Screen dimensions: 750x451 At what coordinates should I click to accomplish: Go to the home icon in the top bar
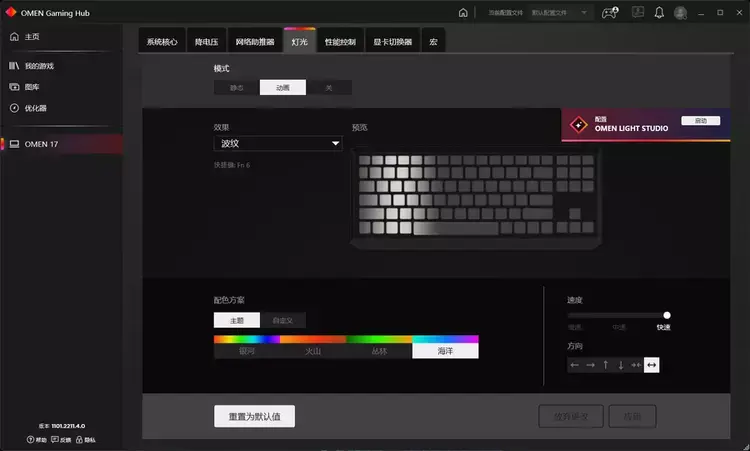pyautogui.click(x=463, y=13)
